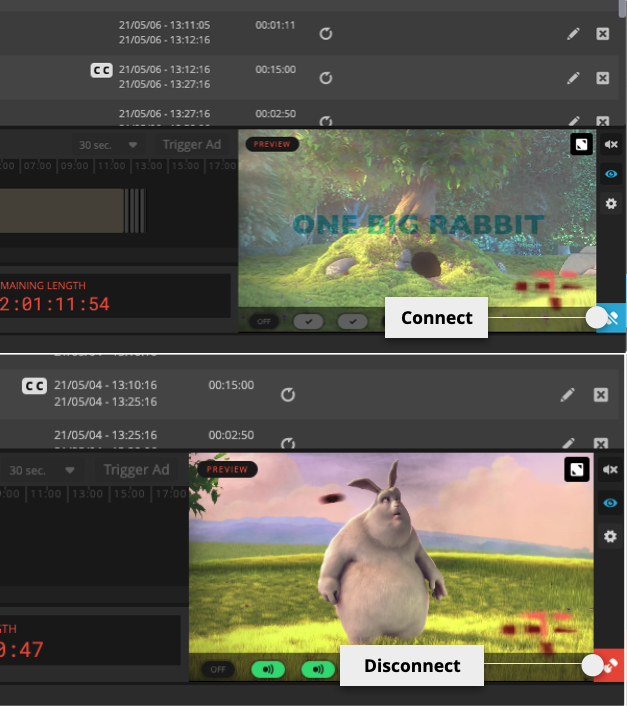
Task: Click the date 21/05/06 - 13:11:05
Action: tap(164, 25)
